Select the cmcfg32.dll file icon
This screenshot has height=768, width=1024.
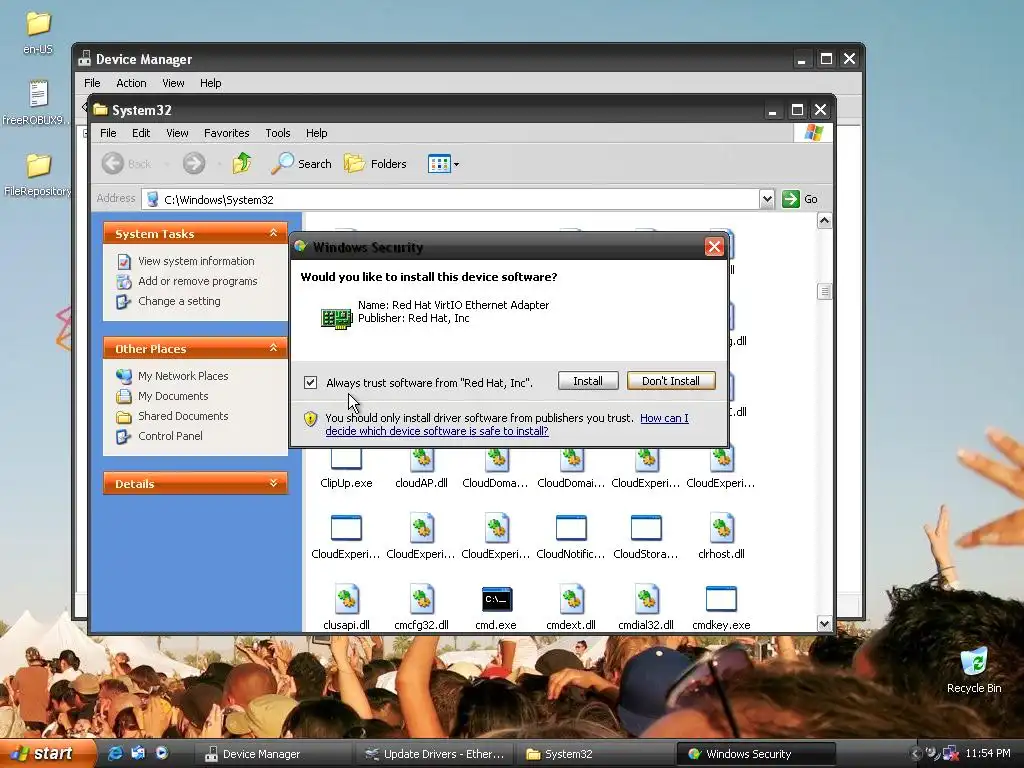coord(421,600)
